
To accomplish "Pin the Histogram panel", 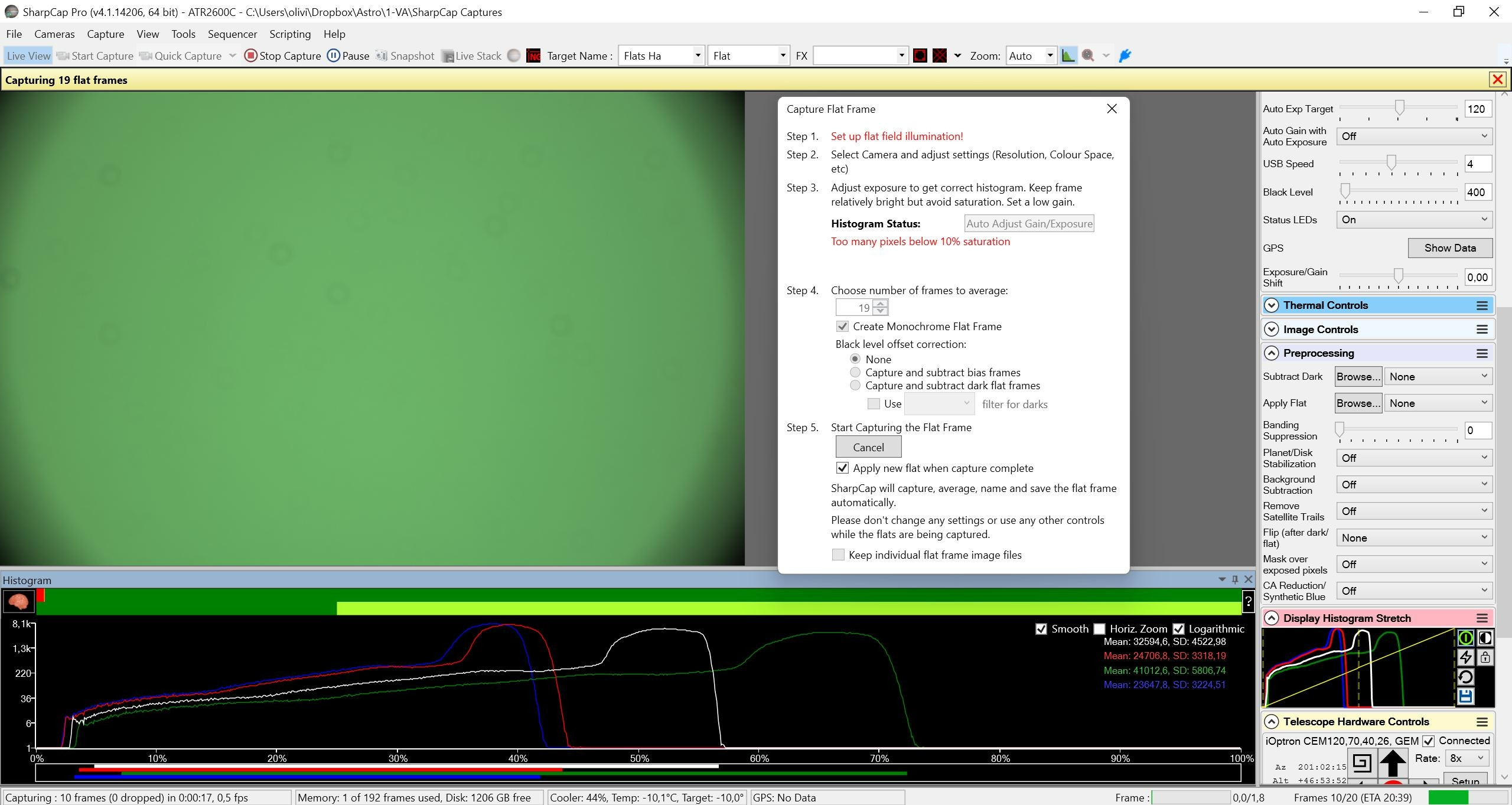I will tap(1235, 579).
